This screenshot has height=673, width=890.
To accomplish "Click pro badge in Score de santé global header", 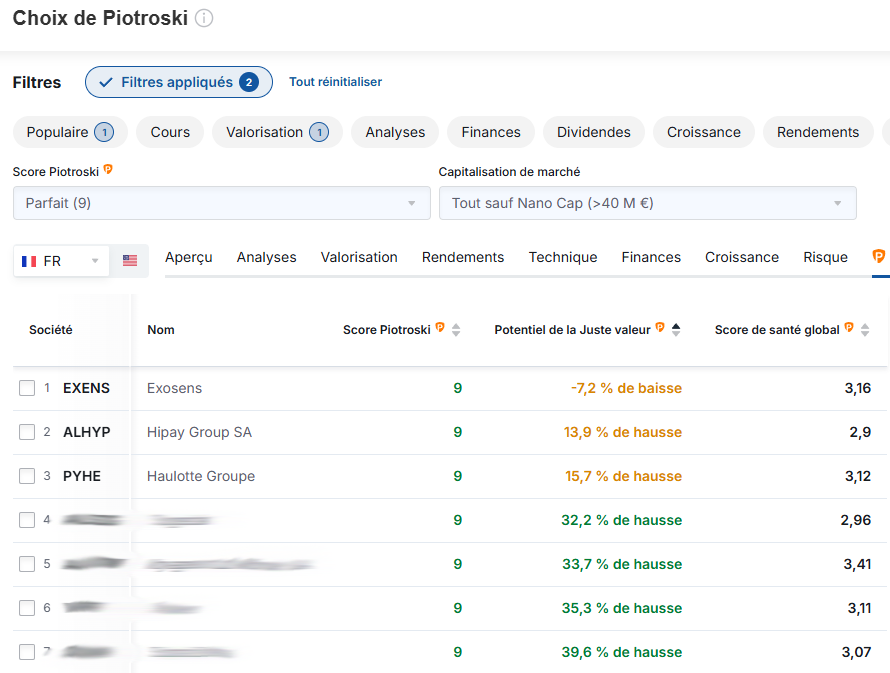I will (849, 327).
